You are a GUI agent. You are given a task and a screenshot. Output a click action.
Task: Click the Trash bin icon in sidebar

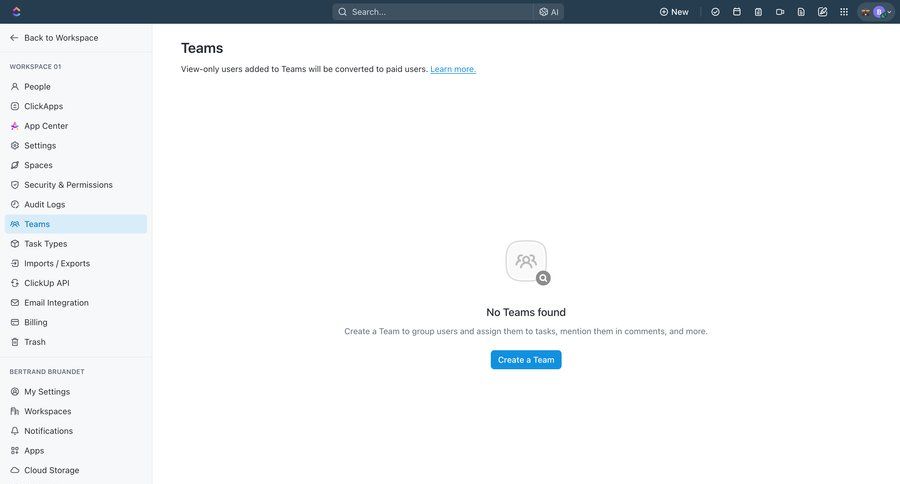click(15, 342)
